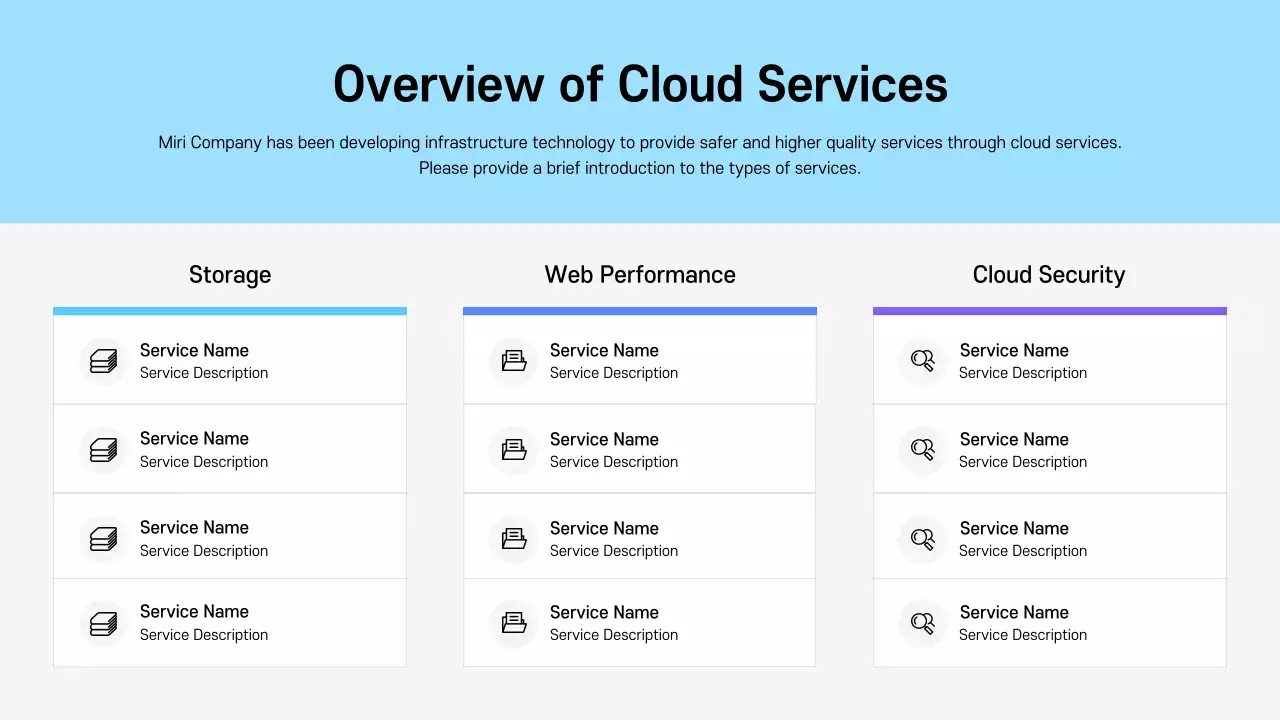This screenshot has height=720, width=1280.
Task: Select the document-tray icon in the first Web Performance row
Action: coord(514,361)
